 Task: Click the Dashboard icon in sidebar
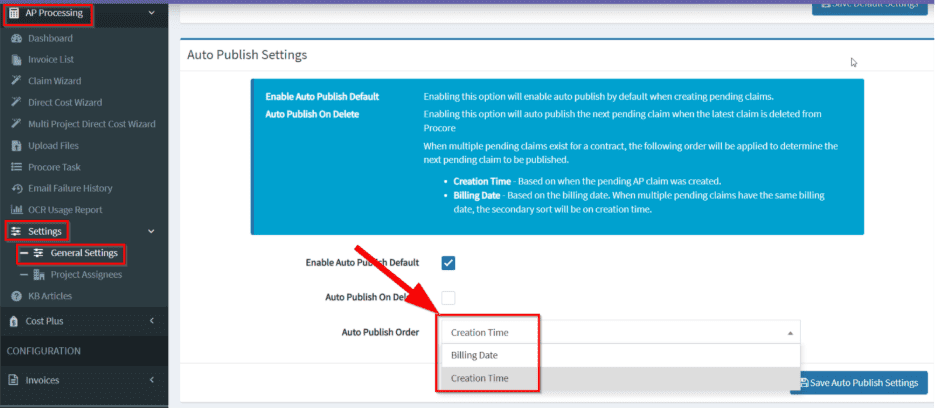coord(16,38)
